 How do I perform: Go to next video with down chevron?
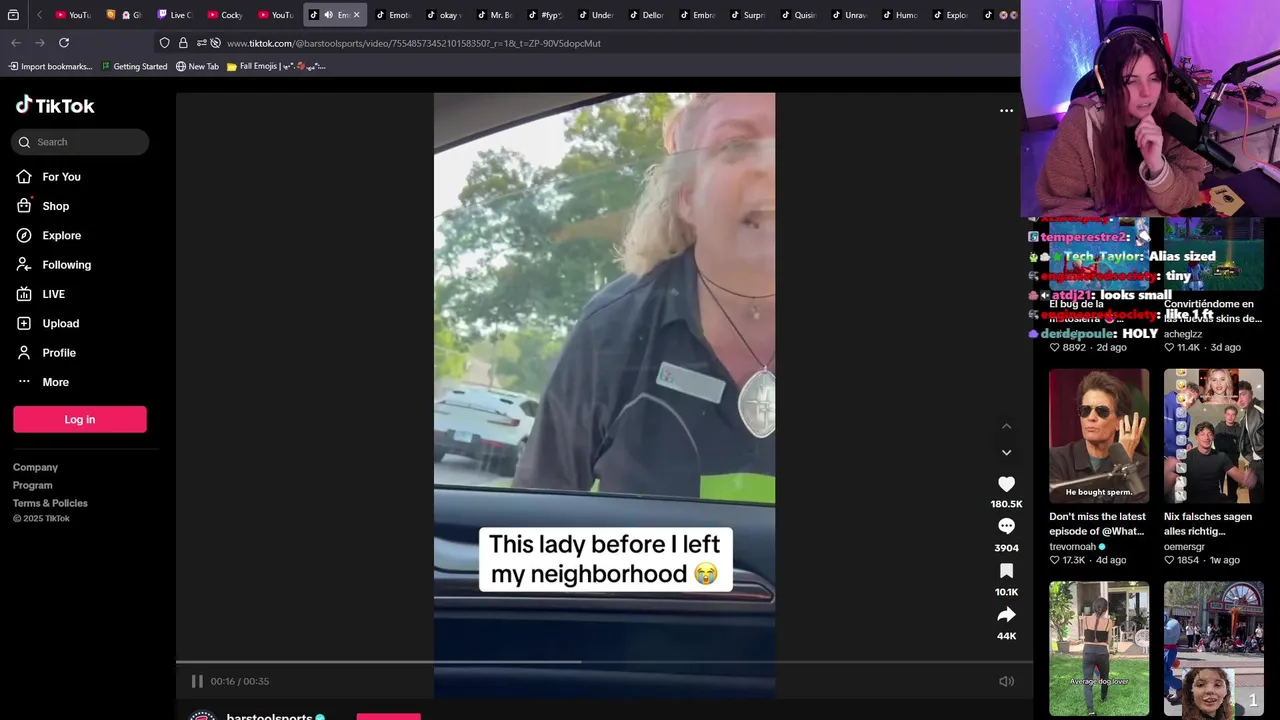pyautogui.click(x=1006, y=453)
